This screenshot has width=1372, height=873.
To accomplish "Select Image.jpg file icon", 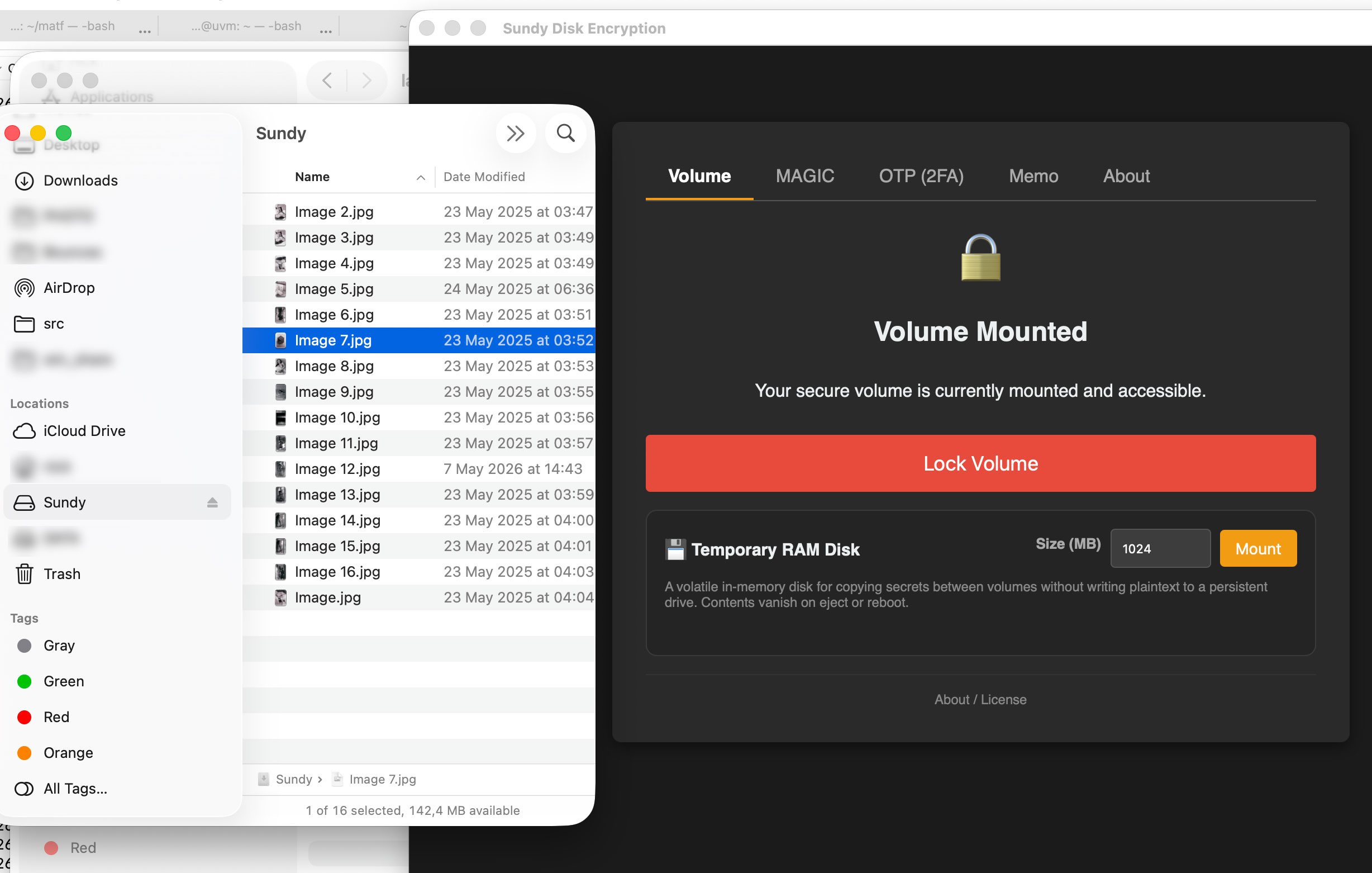I will click(280, 597).
